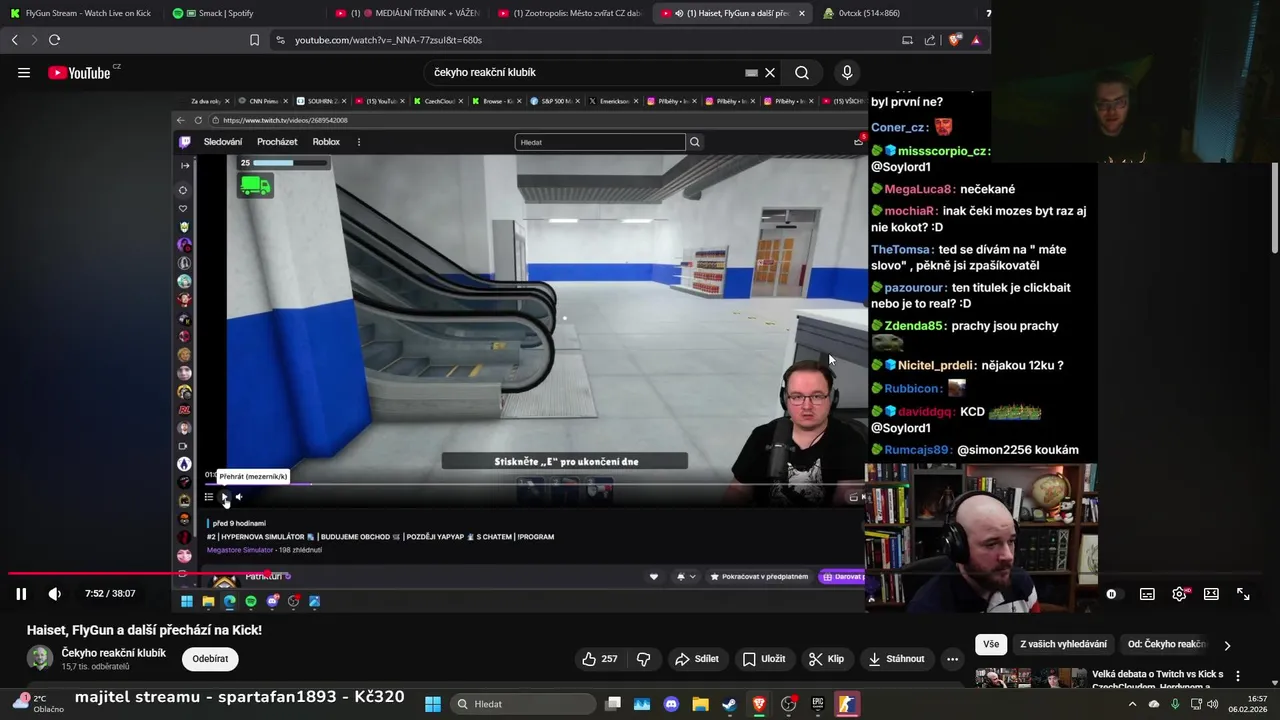Open options menu for Velká debata video

(1238, 676)
